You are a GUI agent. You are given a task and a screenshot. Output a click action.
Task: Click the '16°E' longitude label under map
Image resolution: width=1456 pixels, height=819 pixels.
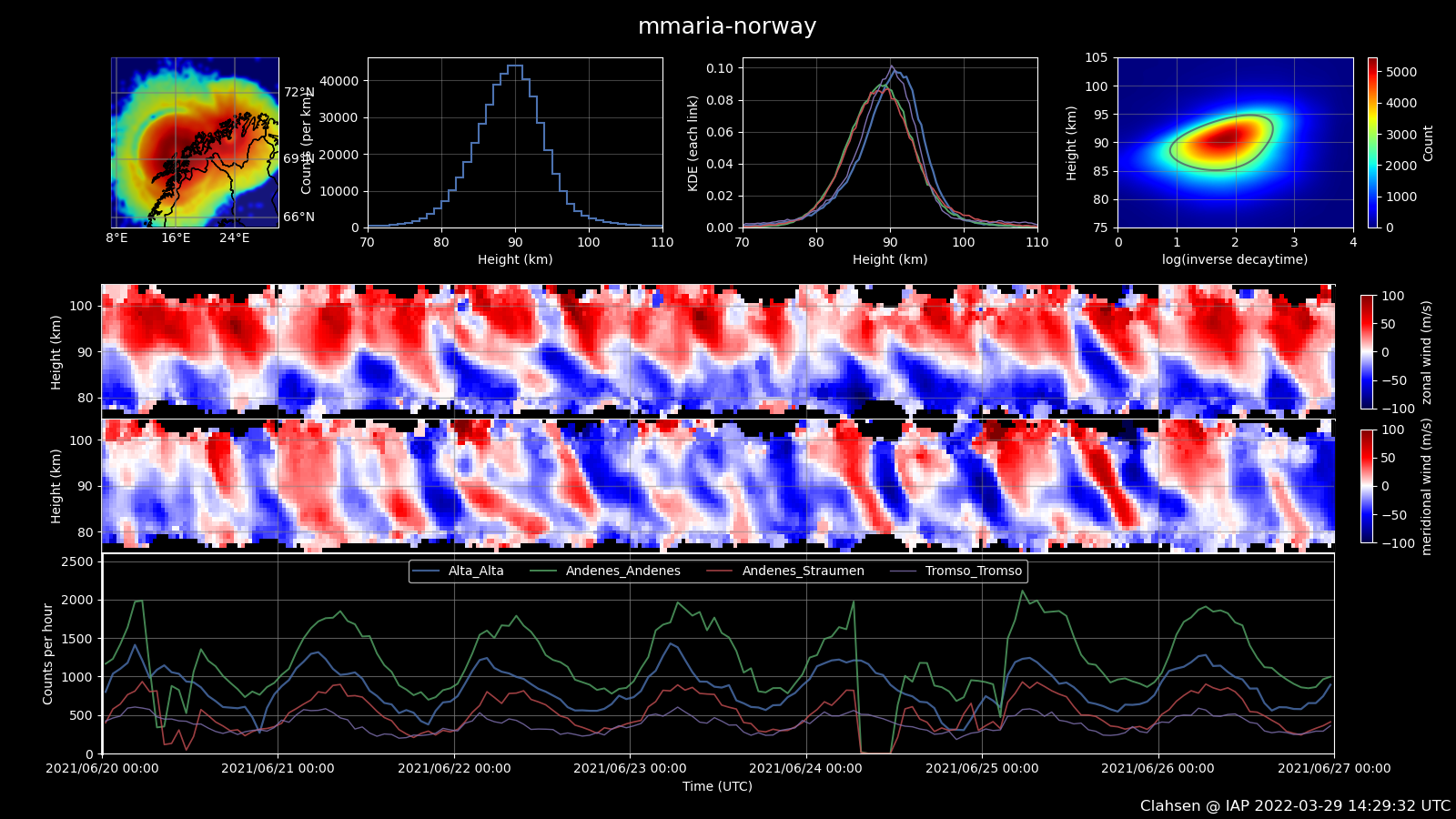click(x=176, y=238)
